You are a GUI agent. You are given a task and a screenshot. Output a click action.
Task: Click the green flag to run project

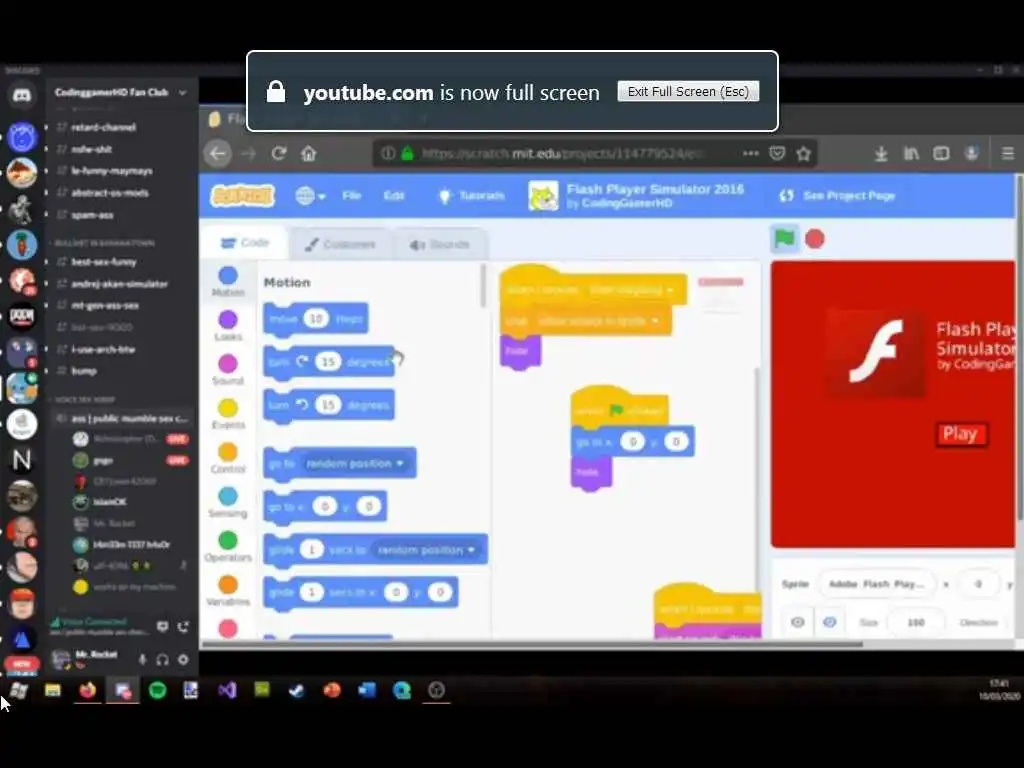coord(784,239)
